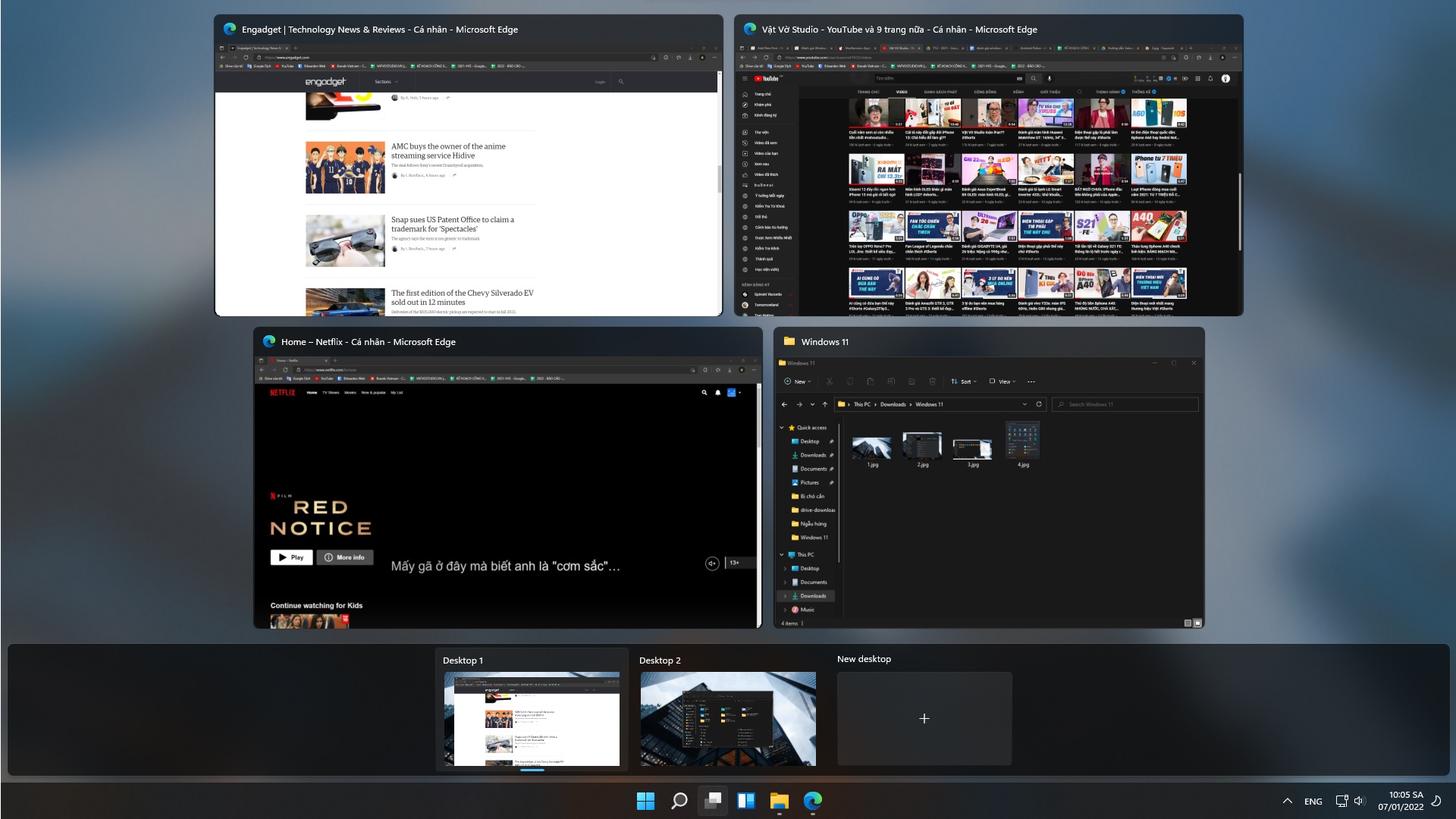Open Microsoft Edge from the taskbar
Screen dimensions: 1456x819
(x=813, y=801)
